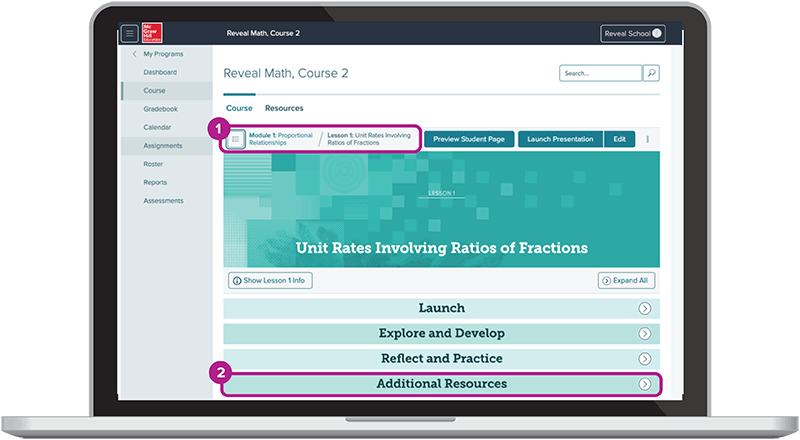Click the Reveal Math, Course 2 page heading
The image size is (800, 440).
[x=286, y=74]
